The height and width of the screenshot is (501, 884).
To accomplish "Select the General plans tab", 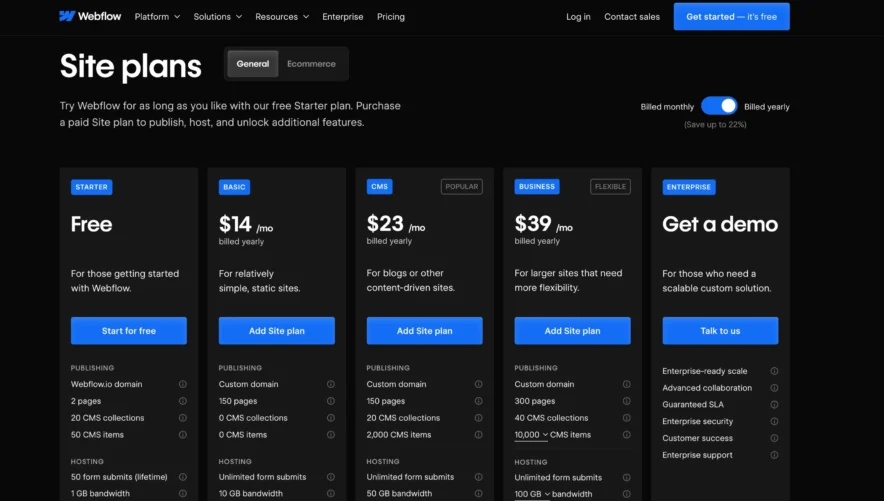I will (253, 64).
